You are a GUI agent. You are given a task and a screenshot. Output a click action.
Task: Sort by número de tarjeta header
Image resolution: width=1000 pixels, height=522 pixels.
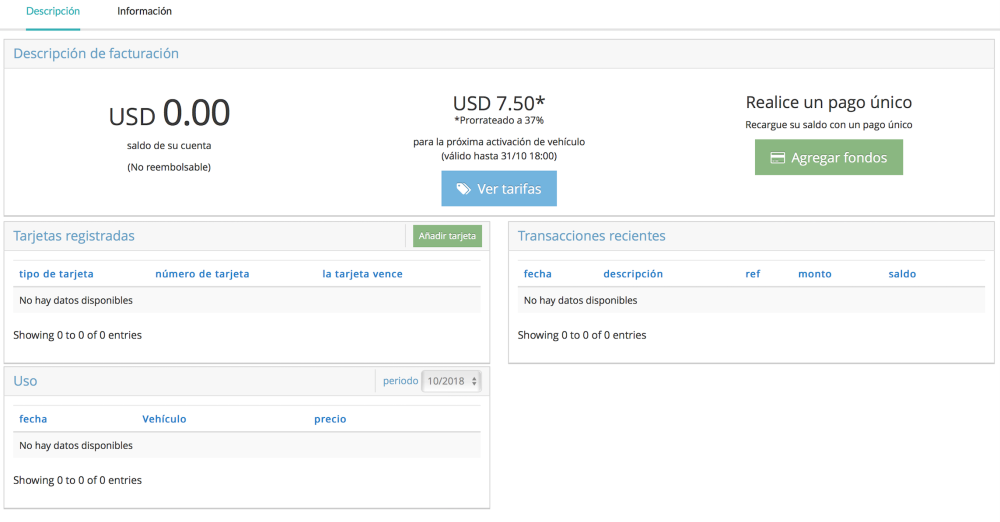pyautogui.click(x=202, y=274)
